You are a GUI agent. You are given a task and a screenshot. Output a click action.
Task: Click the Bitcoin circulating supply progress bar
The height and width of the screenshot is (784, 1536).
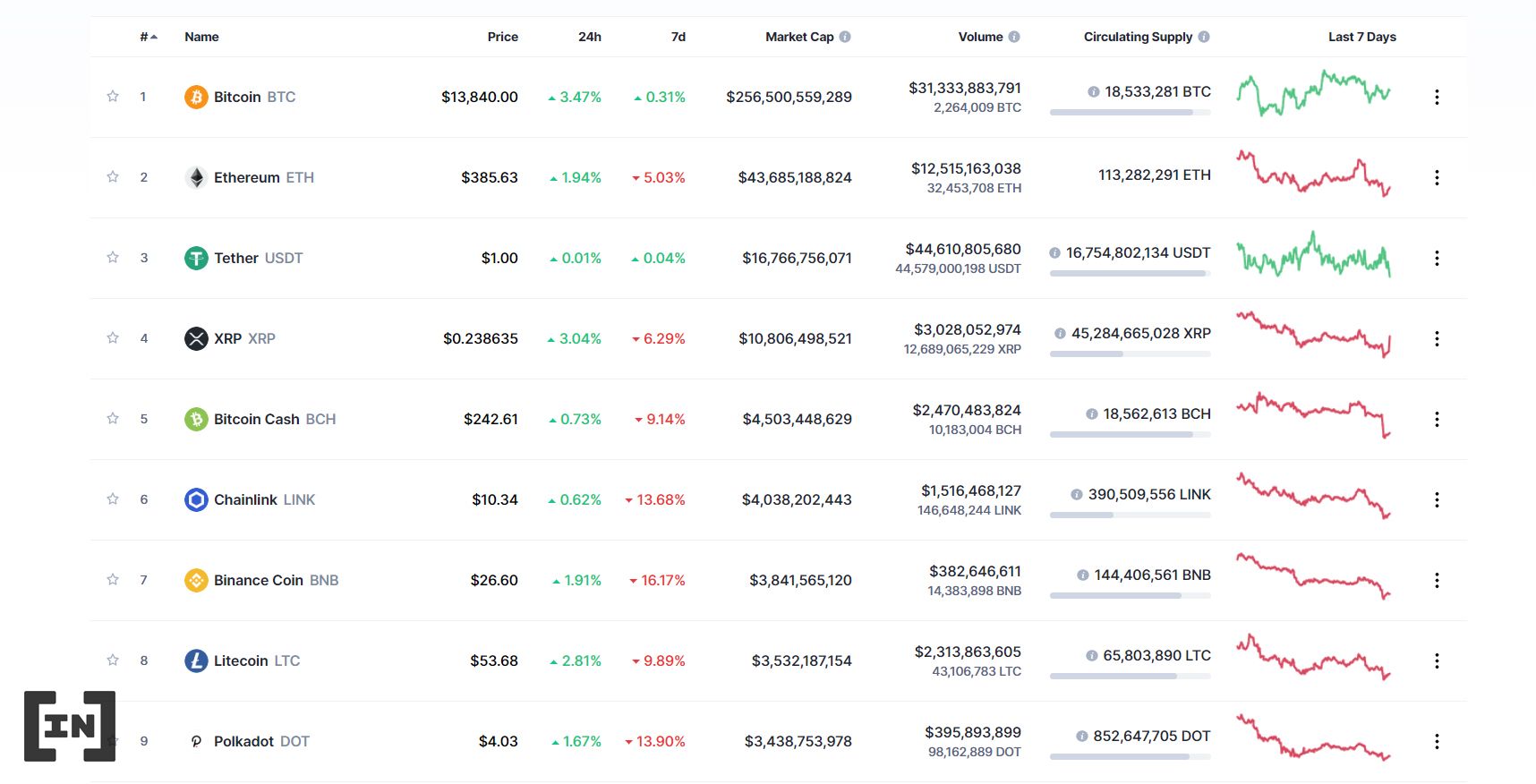[x=1131, y=112]
